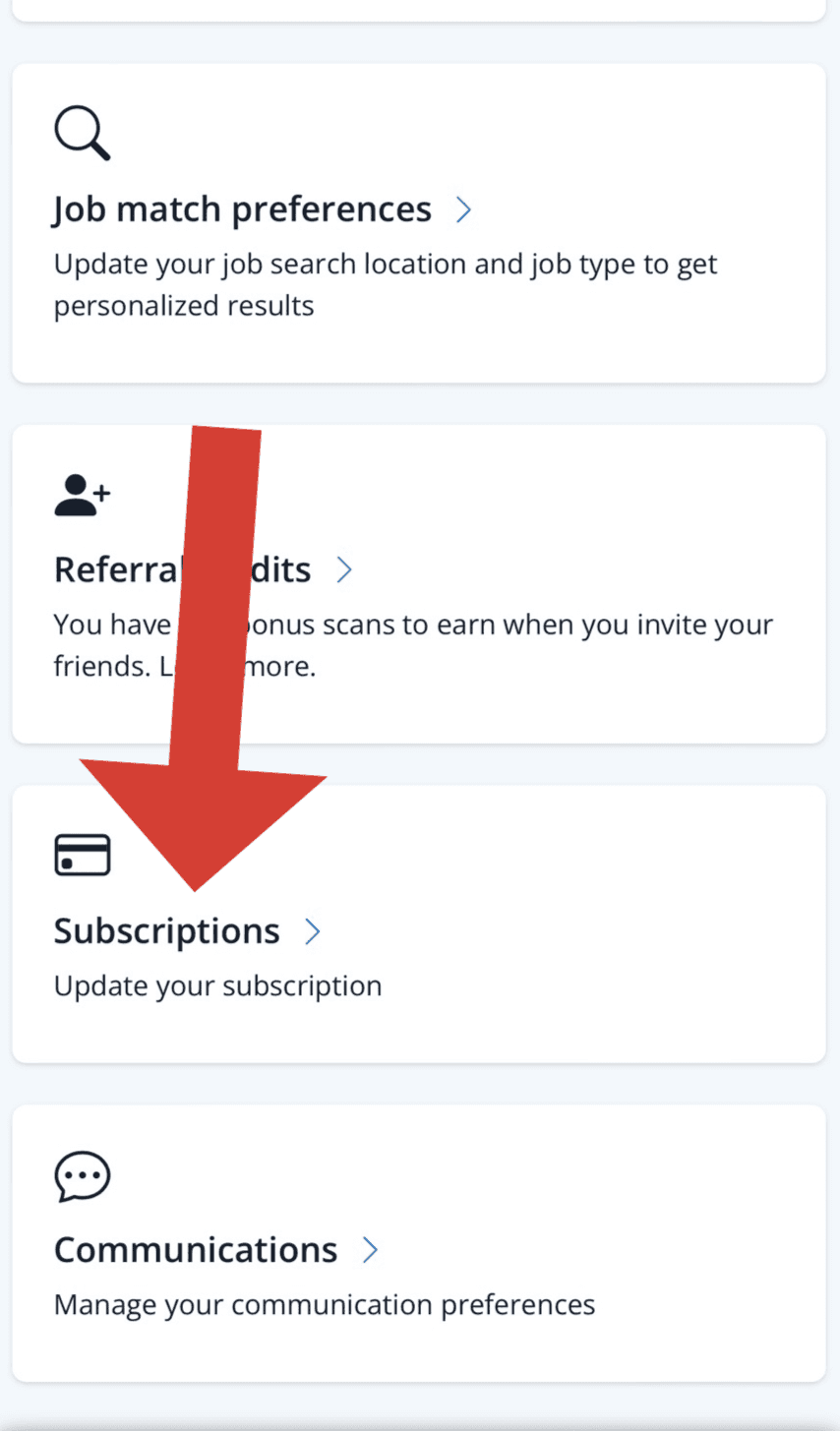
Task: Click the chevron next to Referral credits
Action: tap(344, 569)
